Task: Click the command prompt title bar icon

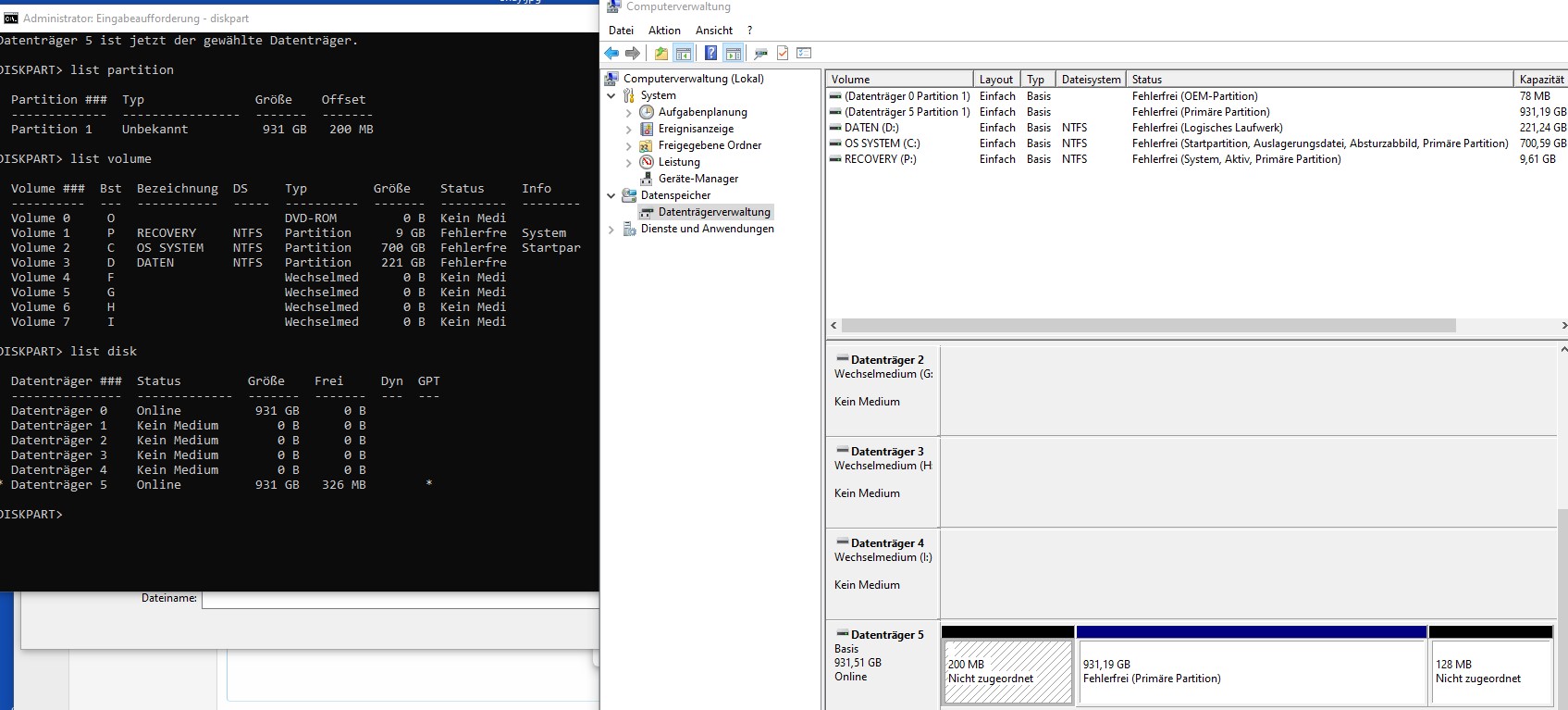Action: tap(11, 18)
